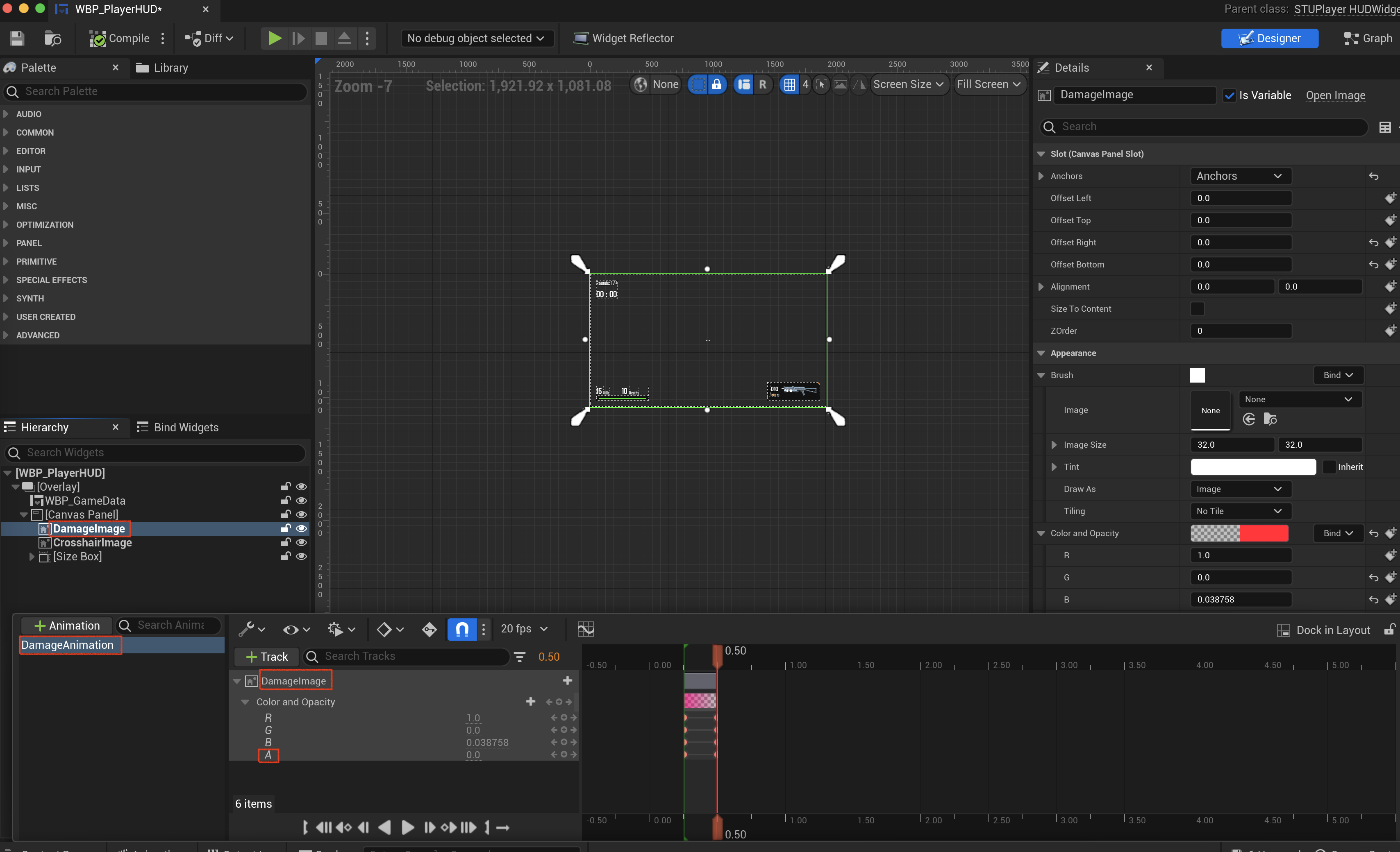Viewport: 1400px width, 852px height.
Task: Open the Anchors dropdown
Action: 1240,176
